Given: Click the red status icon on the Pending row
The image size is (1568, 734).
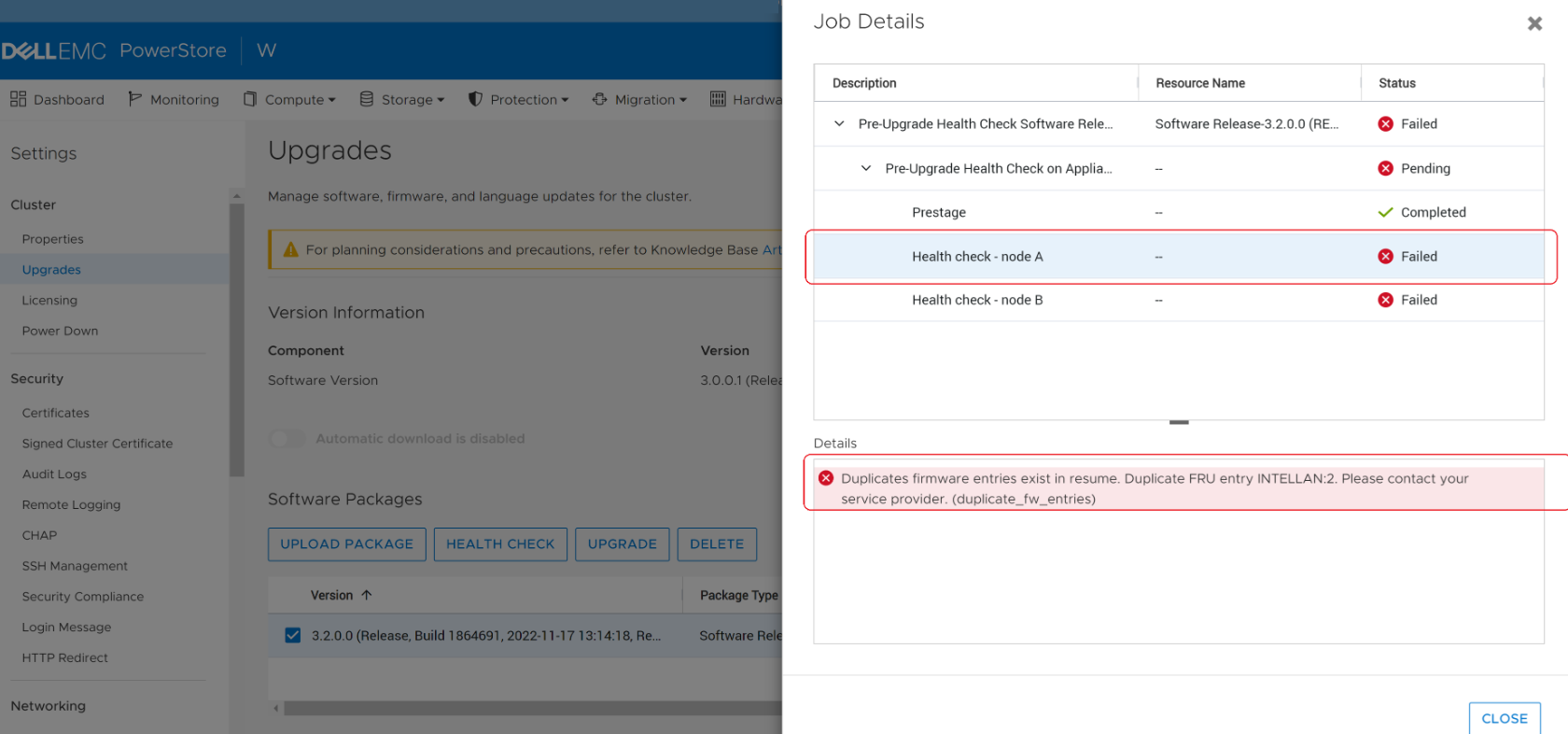Looking at the screenshot, I should 1386,168.
